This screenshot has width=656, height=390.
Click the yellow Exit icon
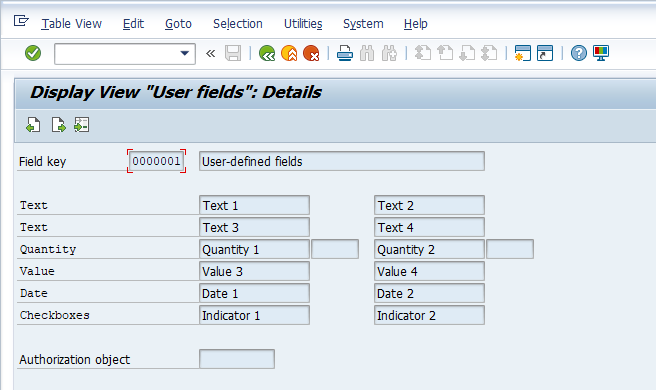[x=289, y=53]
